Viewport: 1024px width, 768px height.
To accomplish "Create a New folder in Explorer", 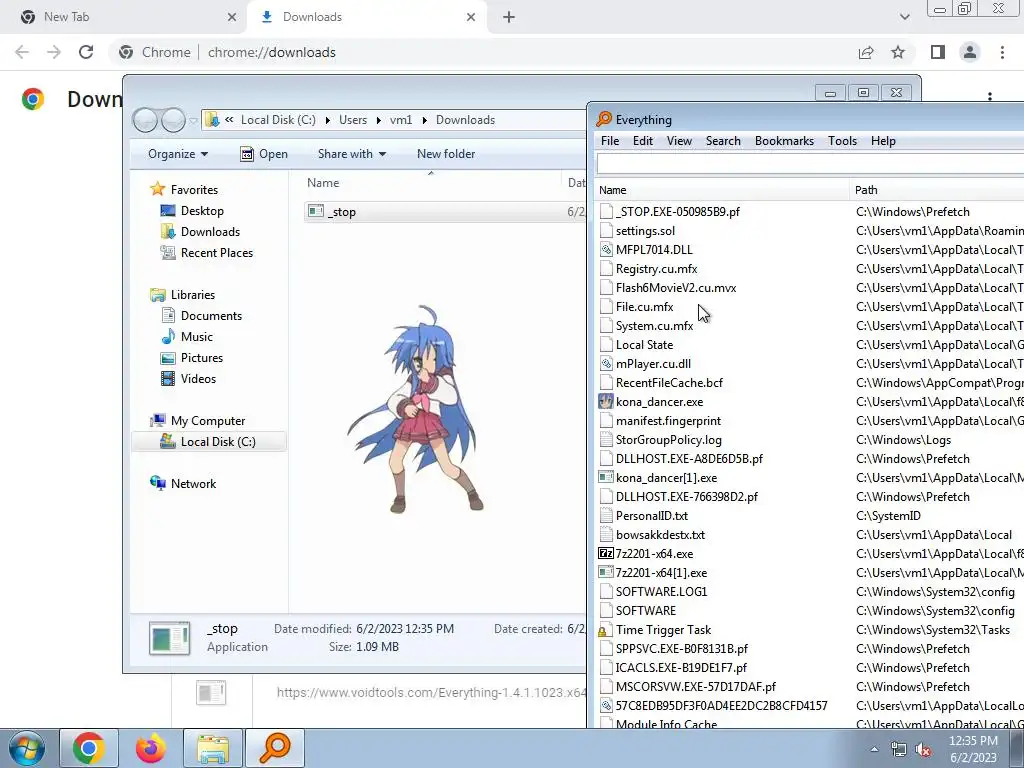I will [446, 154].
